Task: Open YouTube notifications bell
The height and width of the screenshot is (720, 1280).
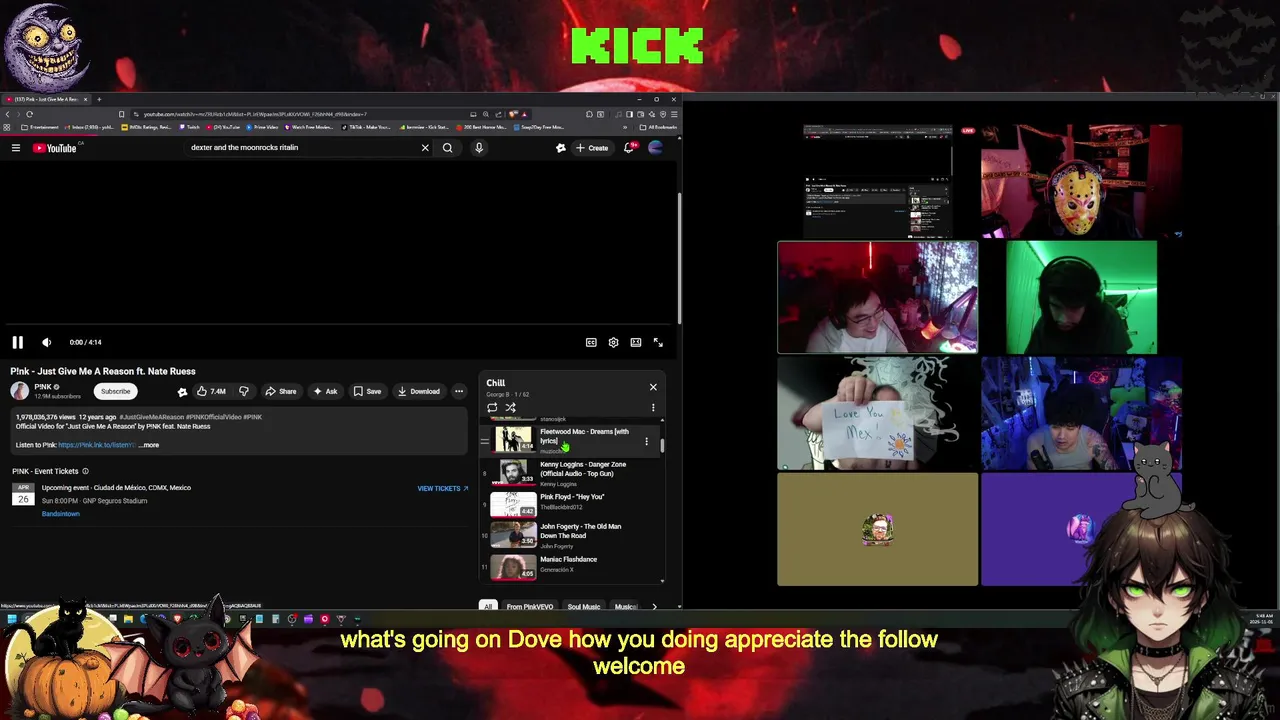Action: point(629,148)
